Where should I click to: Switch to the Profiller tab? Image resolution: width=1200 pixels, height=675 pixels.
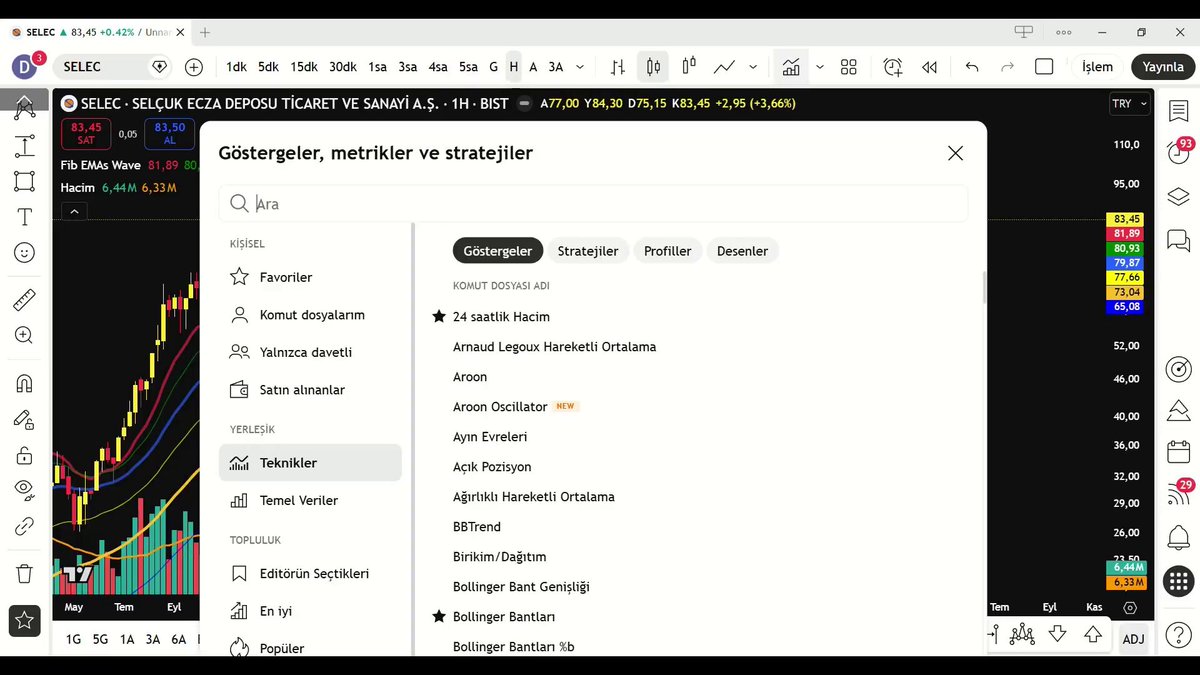pyautogui.click(x=667, y=251)
